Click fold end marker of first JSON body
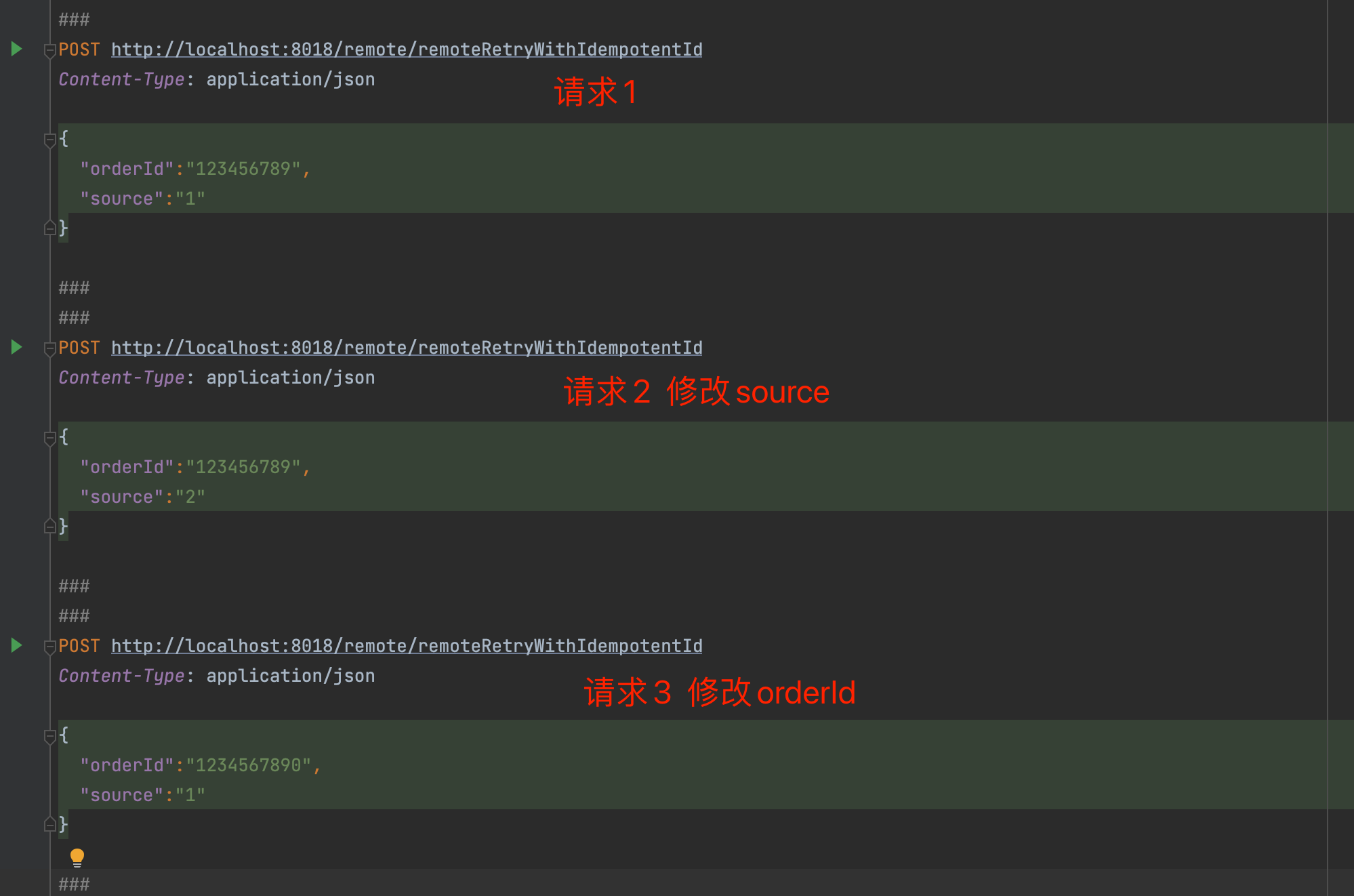 pos(49,228)
